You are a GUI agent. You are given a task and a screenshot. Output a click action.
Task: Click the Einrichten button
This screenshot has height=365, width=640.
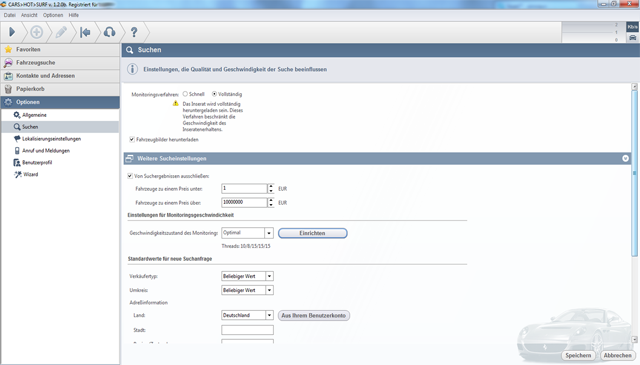pyautogui.click(x=313, y=233)
